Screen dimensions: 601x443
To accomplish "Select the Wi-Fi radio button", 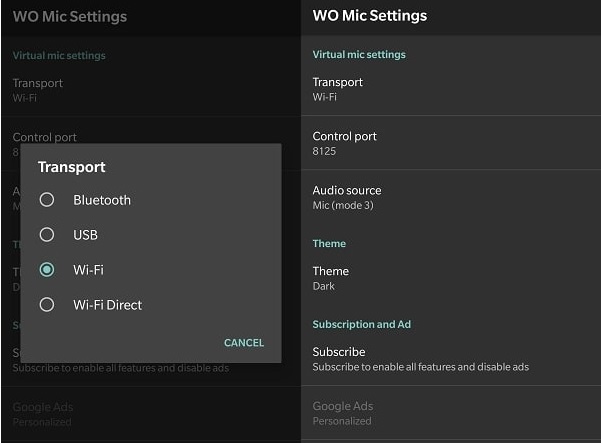I will pos(47,270).
